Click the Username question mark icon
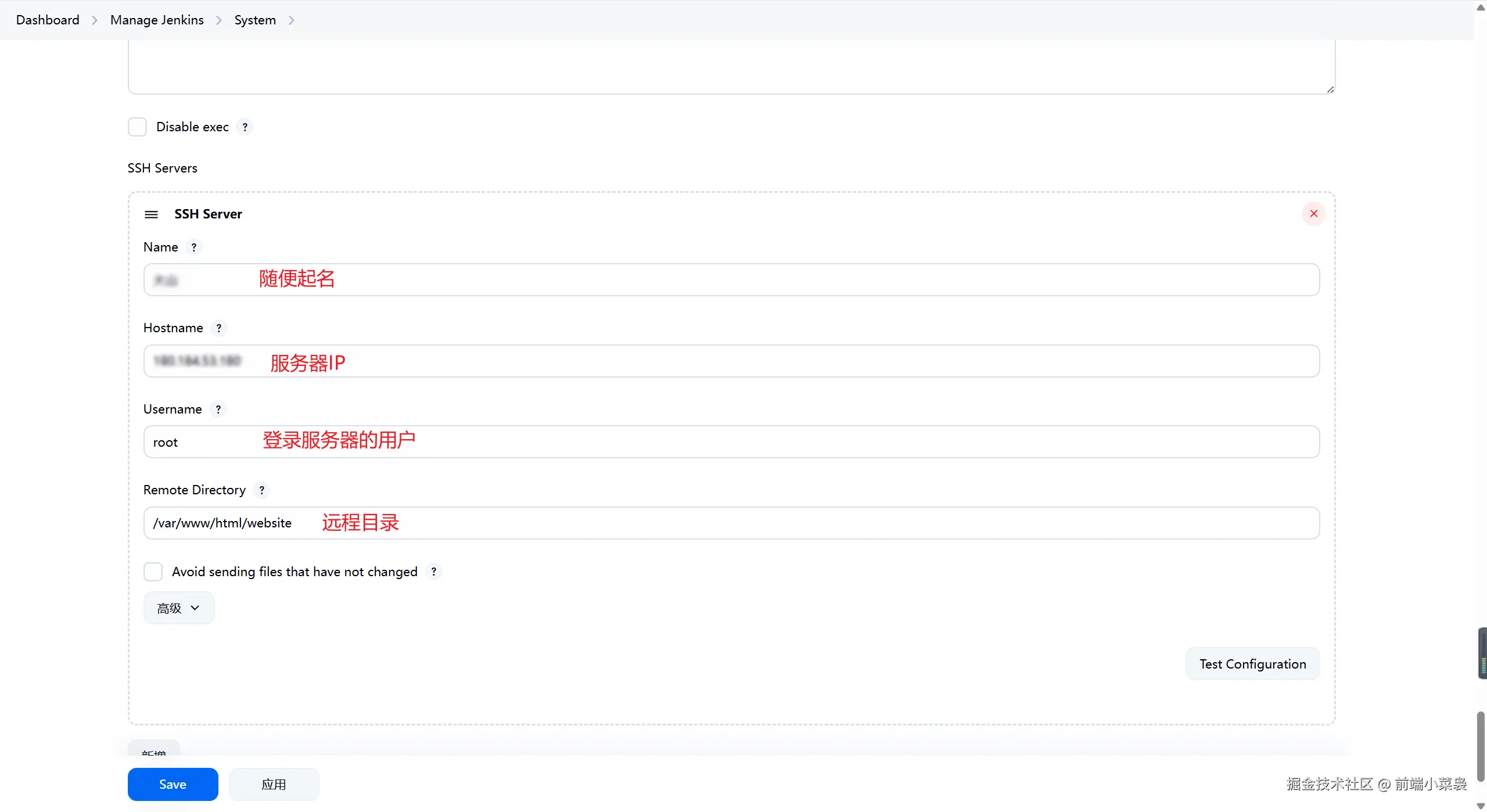This screenshot has width=1487, height=812. point(218,409)
